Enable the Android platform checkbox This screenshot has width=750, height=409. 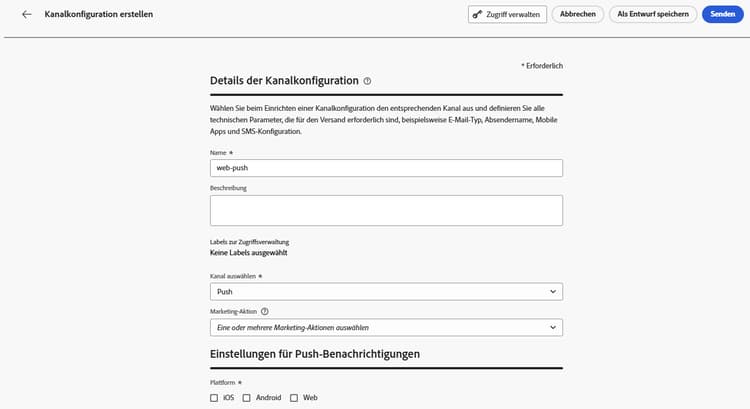tap(246, 398)
